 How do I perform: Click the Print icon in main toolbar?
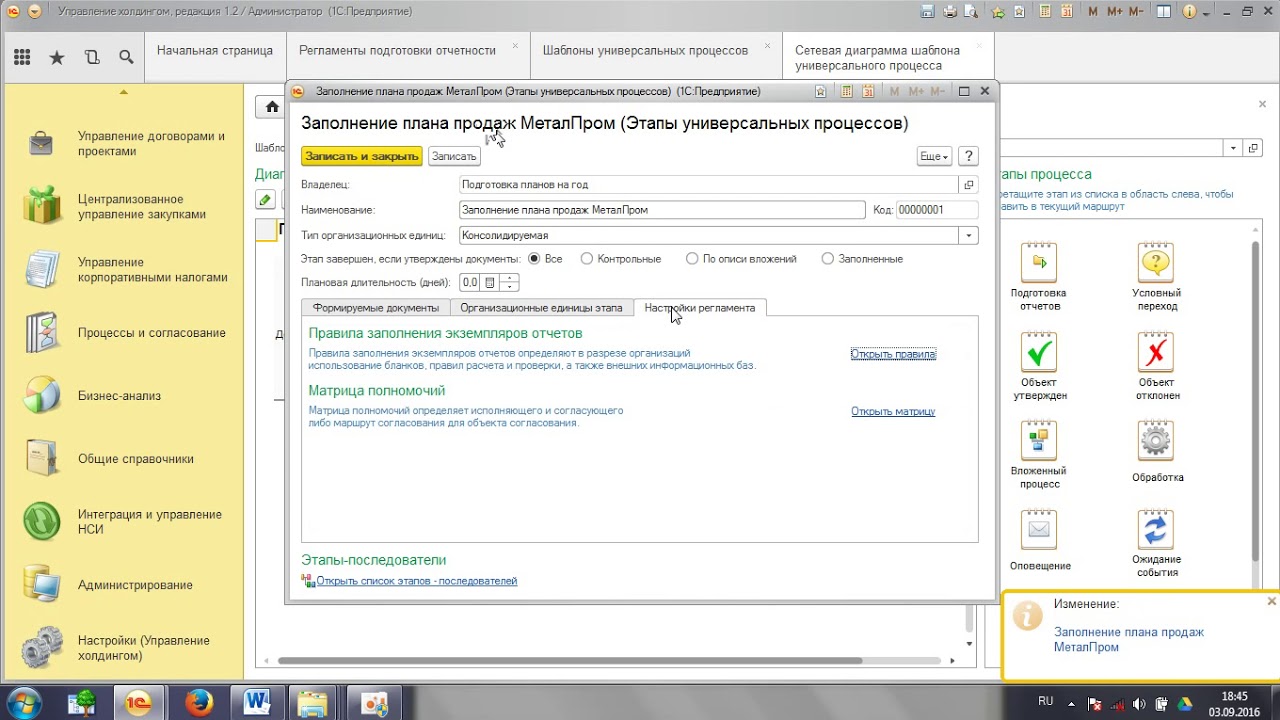pos(949,12)
